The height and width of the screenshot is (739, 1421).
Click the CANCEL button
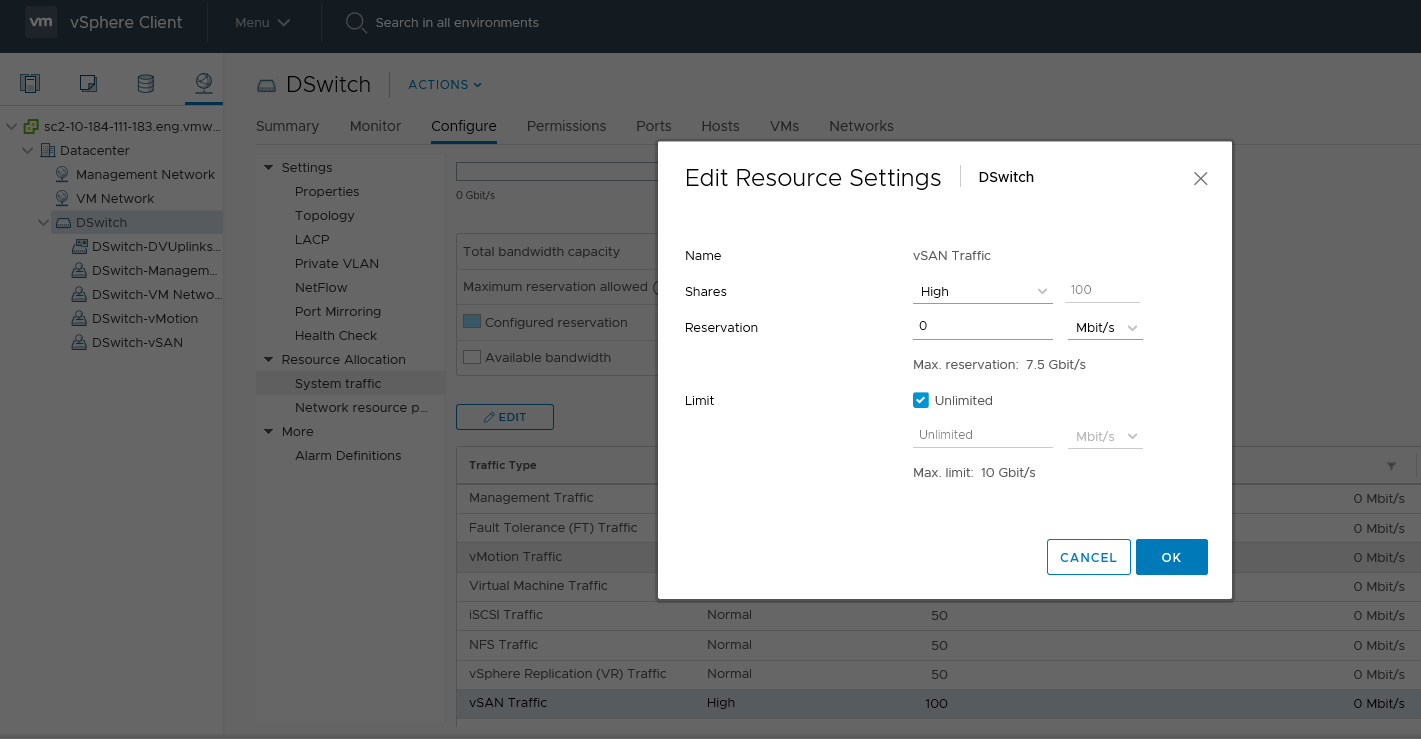click(1088, 557)
